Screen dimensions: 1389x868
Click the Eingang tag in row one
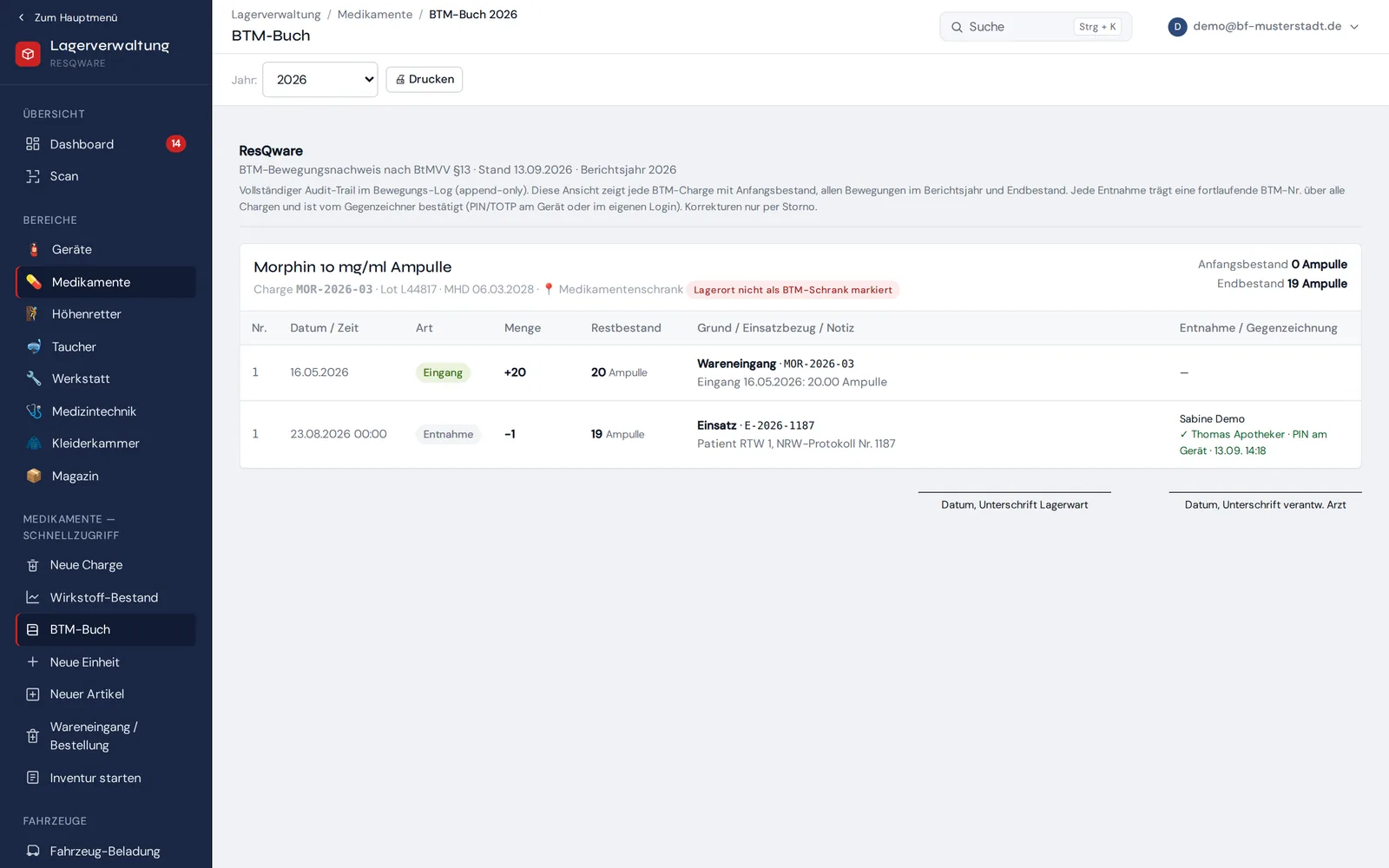(443, 372)
